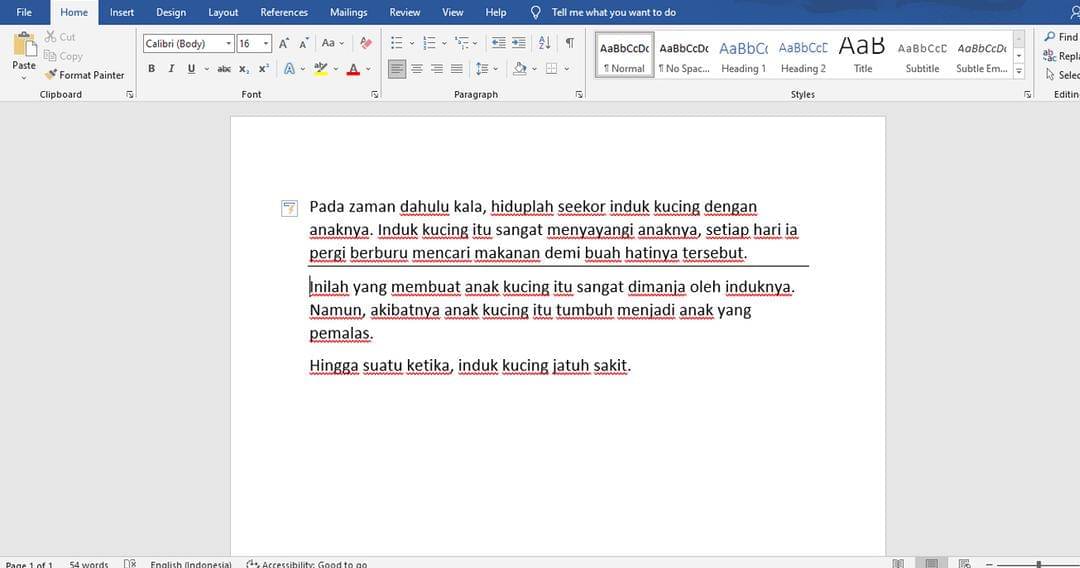Select the Format Painter tool
The height and width of the screenshot is (568, 1080).
point(84,75)
